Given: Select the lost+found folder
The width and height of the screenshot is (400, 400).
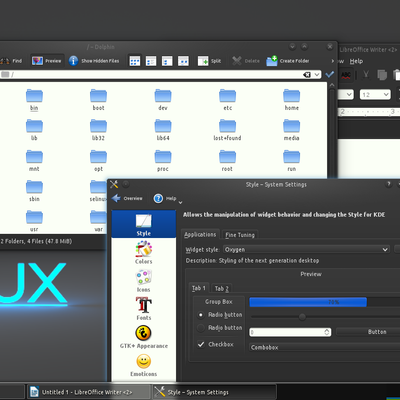Looking at the screenshot, I should point(227,130).
